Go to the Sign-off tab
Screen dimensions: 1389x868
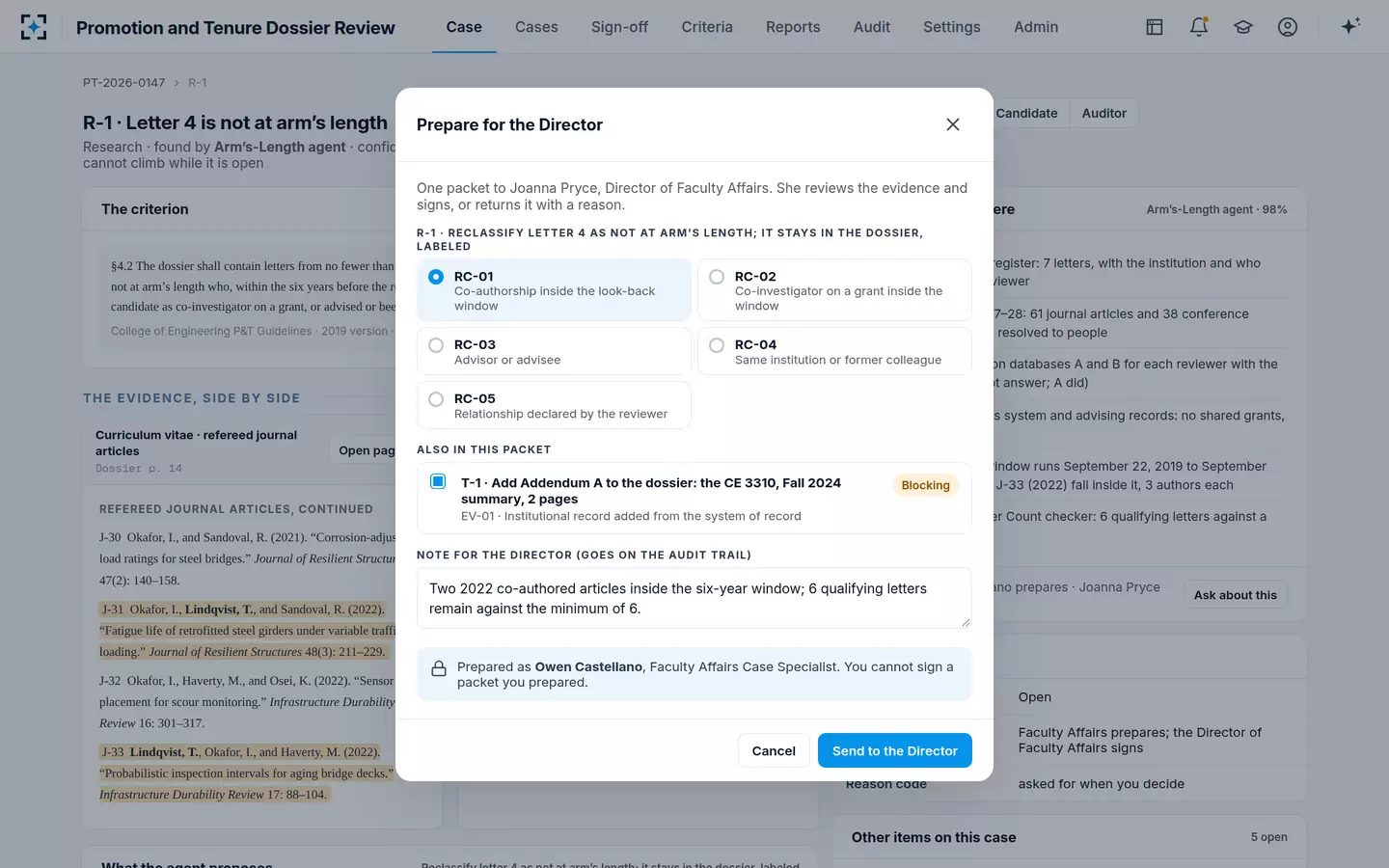click(x=619, y=27)
